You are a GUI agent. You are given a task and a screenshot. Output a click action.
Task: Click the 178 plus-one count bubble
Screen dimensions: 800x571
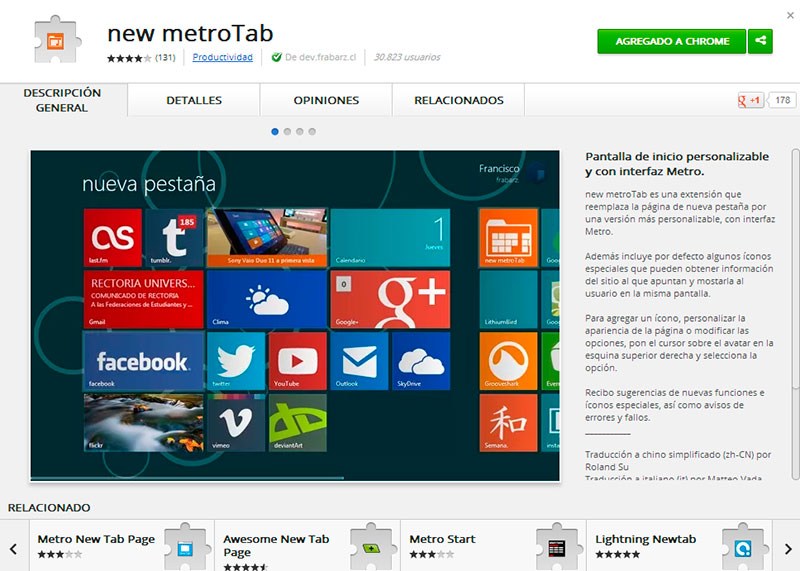click(x=782, y=101)
